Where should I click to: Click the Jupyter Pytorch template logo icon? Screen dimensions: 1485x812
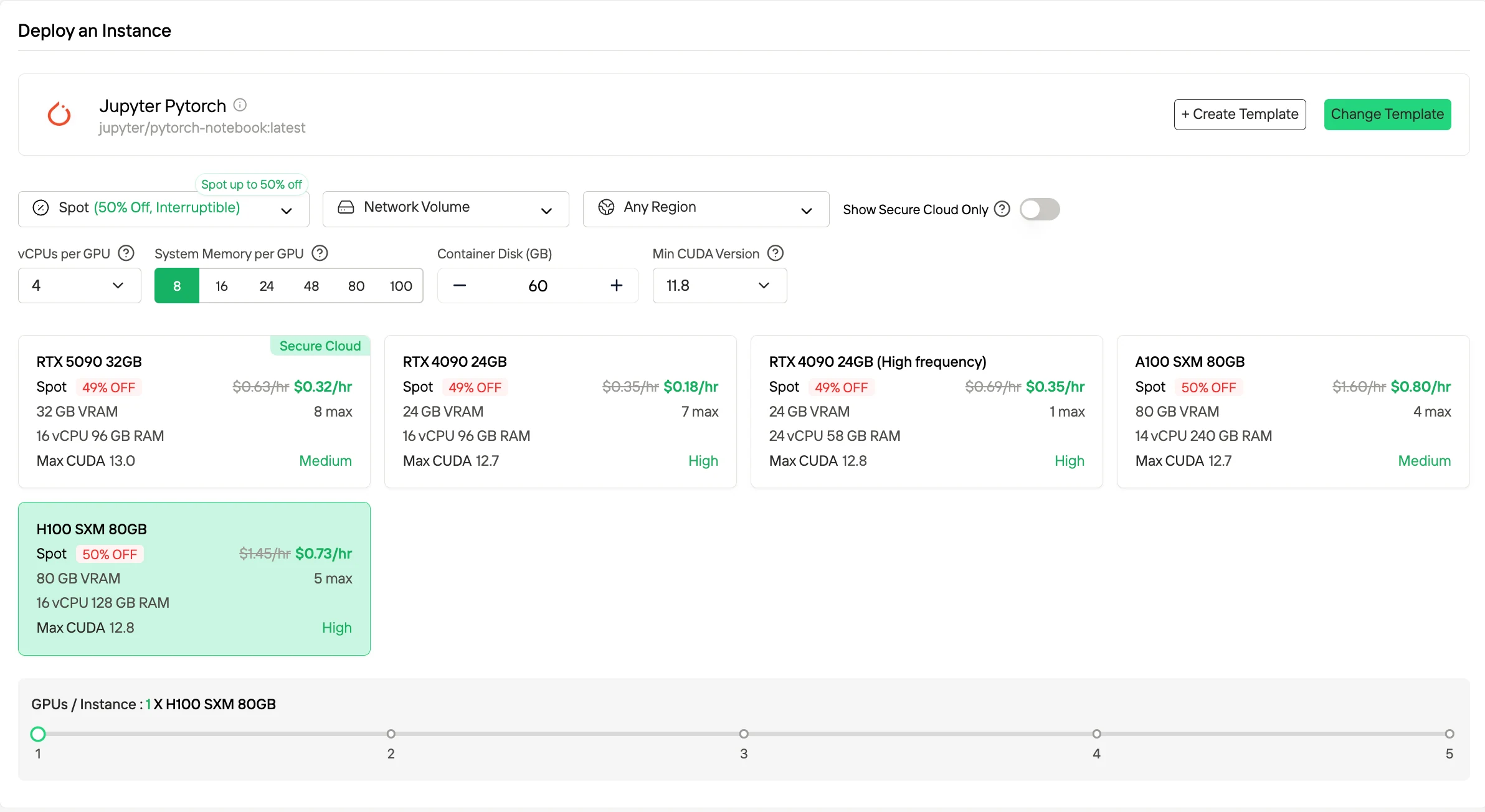(x=59, y=114)
